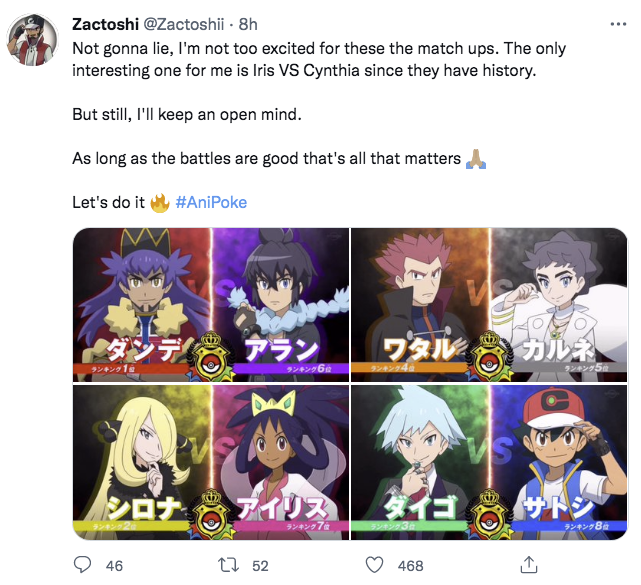This screenshot has height=585, width=641.
Task: Open the 8h timestamp link
Action: [x=248, y=25]
